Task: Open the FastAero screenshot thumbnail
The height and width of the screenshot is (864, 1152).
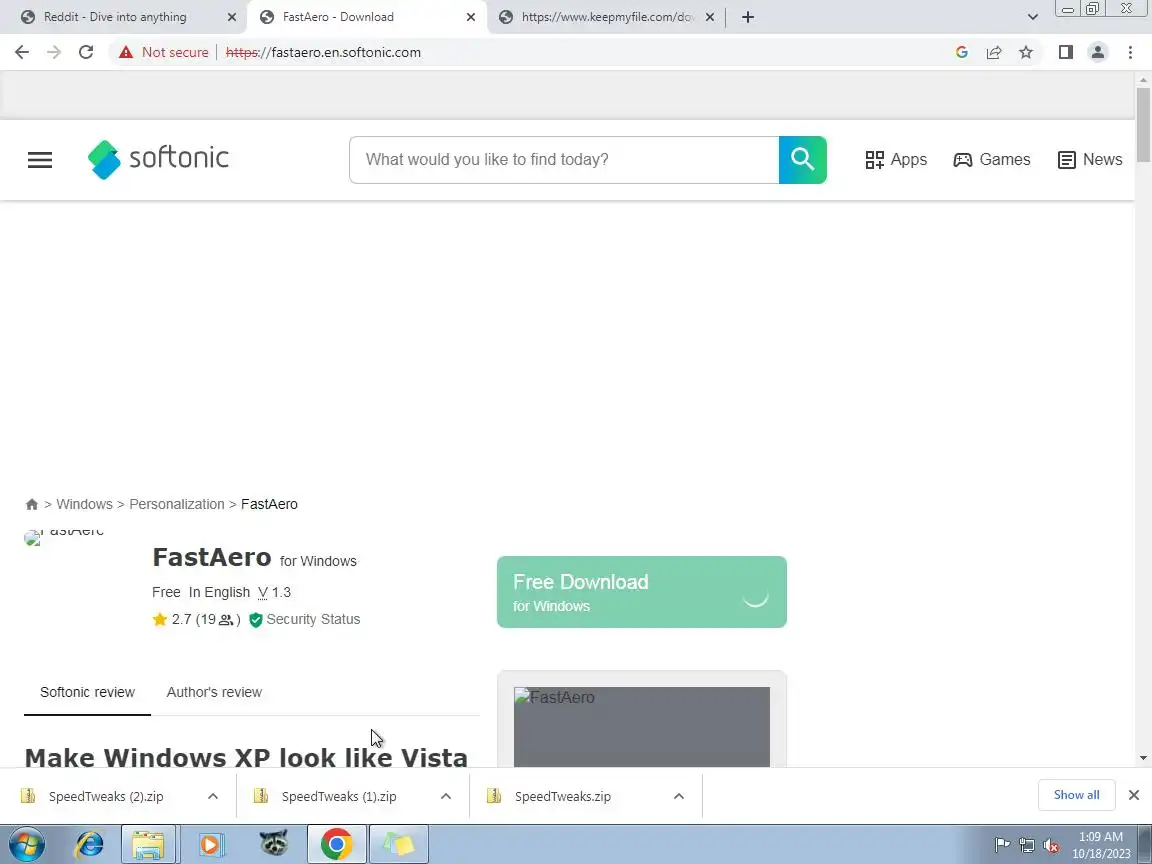Action: 641,727
